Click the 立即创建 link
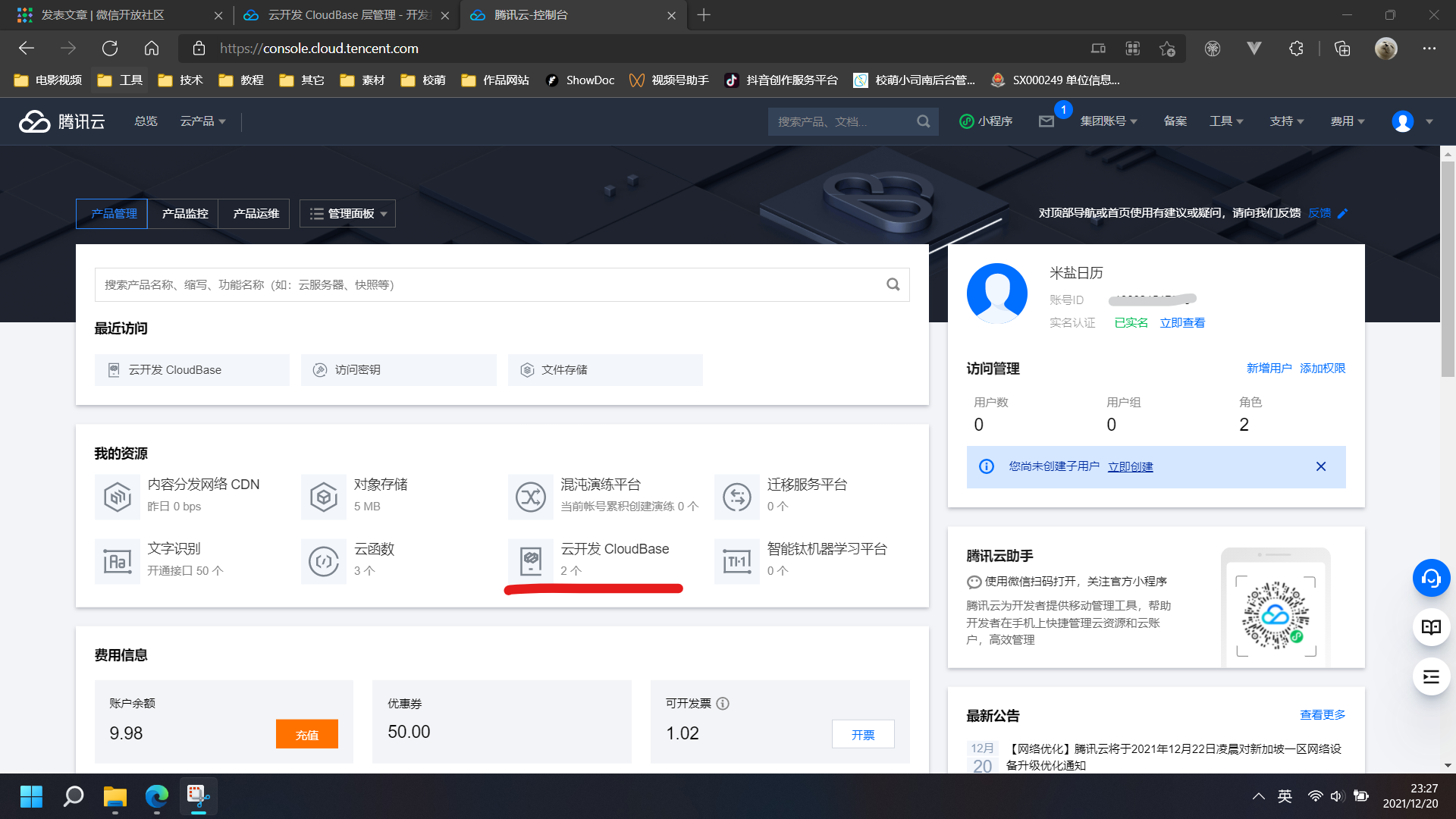 click(1130, 466)
